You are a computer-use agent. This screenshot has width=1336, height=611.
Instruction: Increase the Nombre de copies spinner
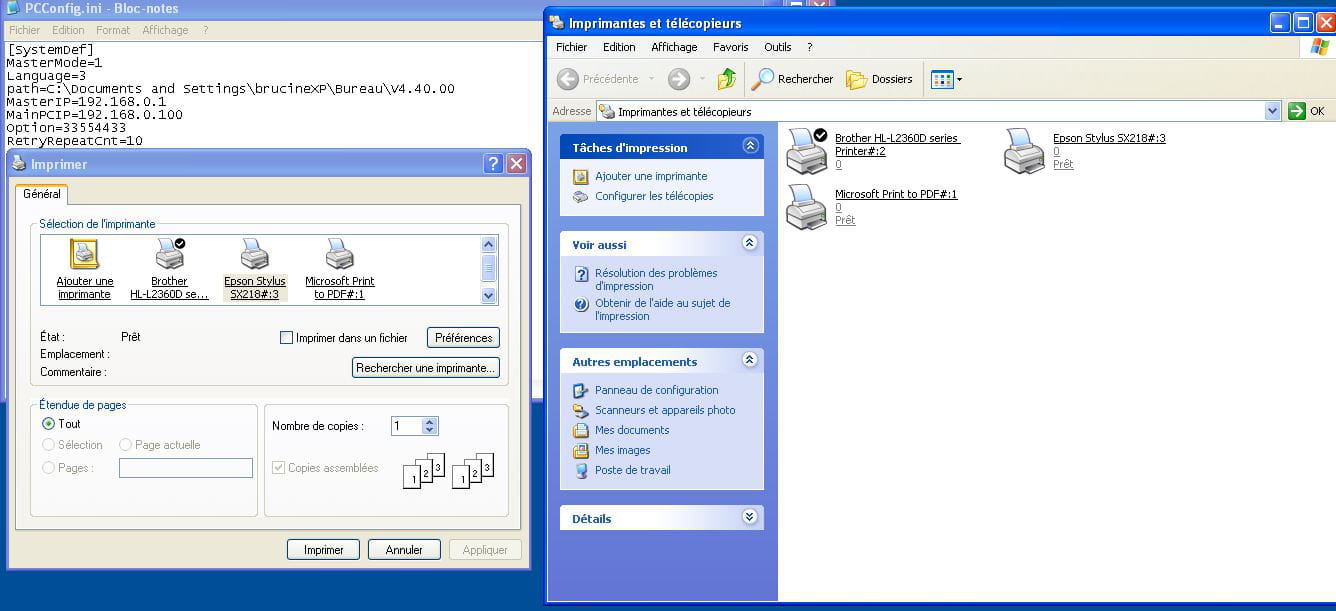430,422
